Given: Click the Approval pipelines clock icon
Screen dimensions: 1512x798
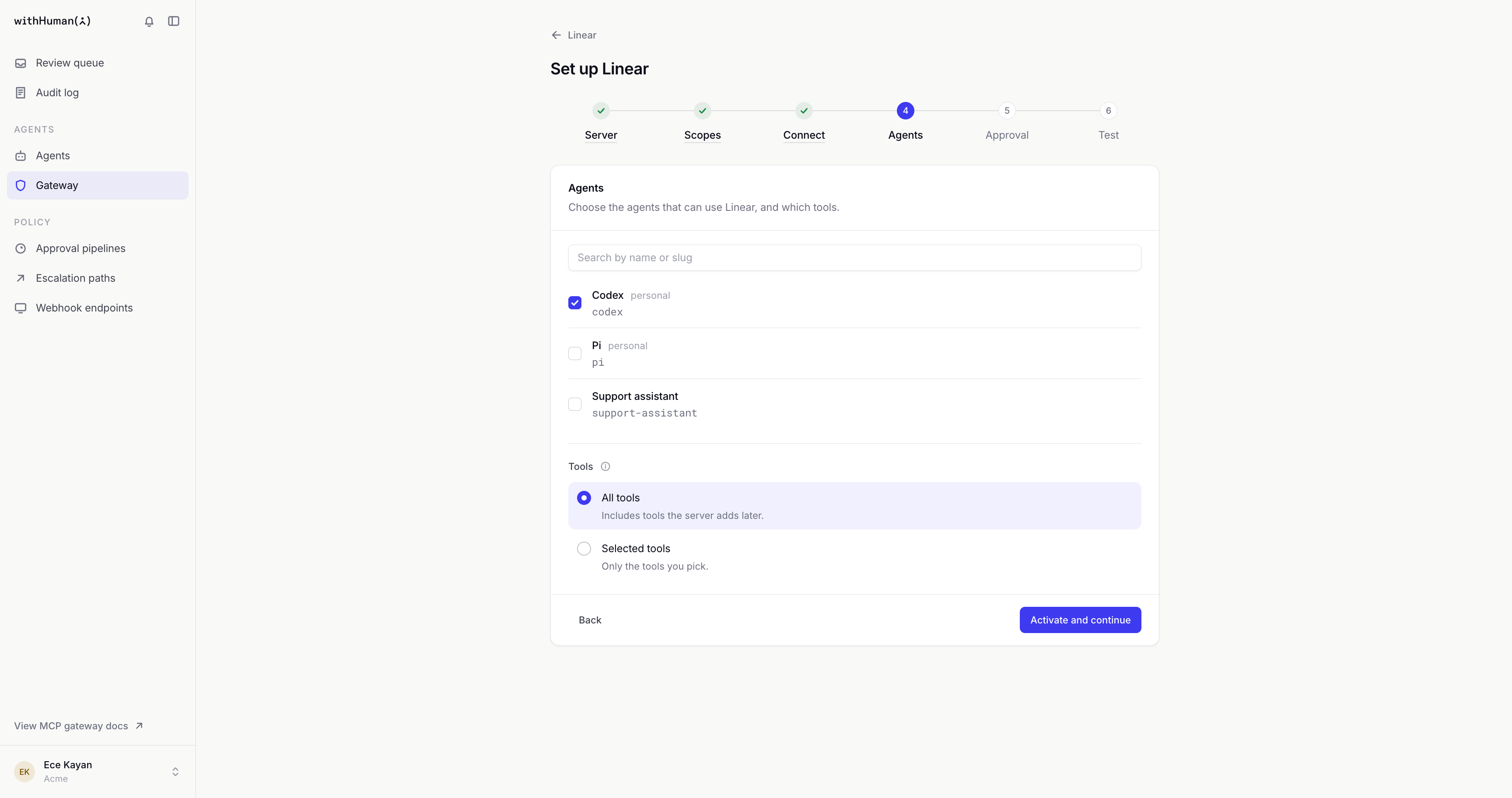Looking at the screenshot, I should coord(21,249).
